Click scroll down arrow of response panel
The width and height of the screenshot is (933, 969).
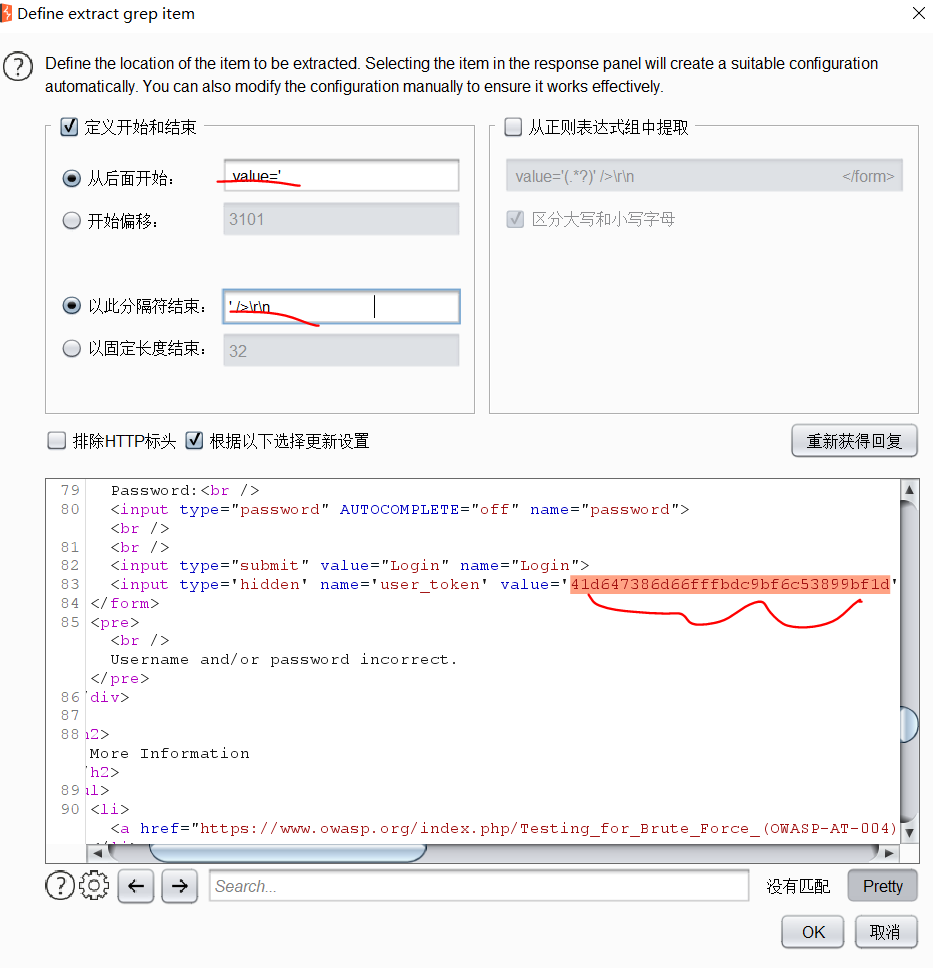tap(909, 832)
